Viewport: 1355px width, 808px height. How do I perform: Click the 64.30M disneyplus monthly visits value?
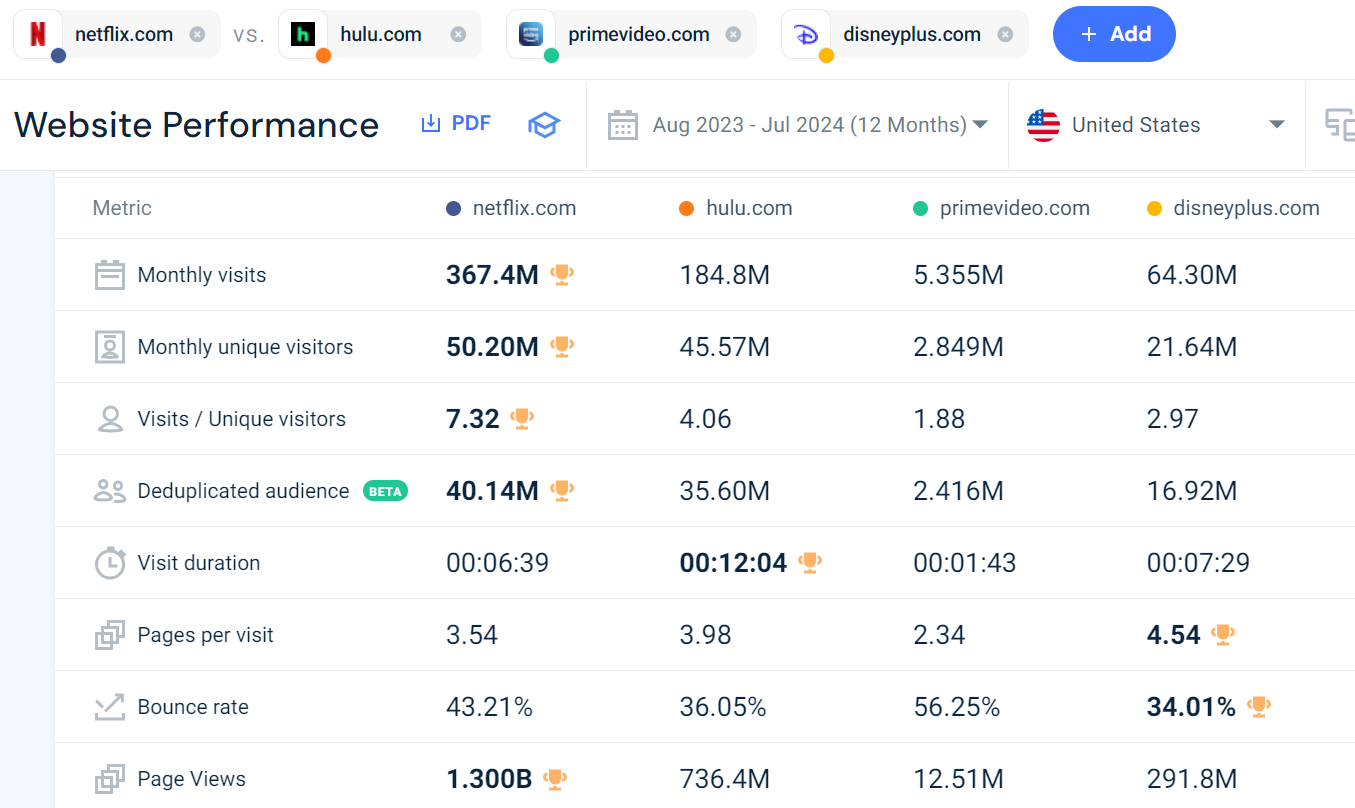(1192, 275)
